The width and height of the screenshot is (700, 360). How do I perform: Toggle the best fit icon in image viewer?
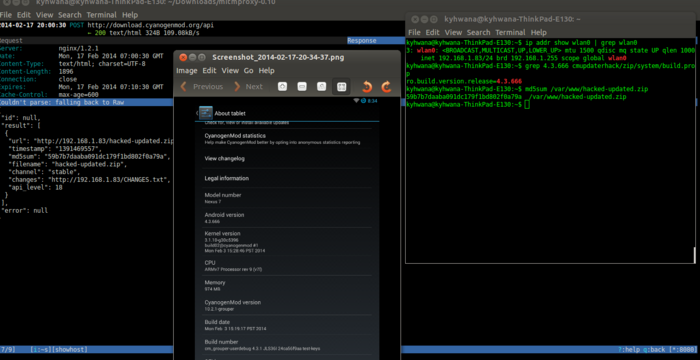pos(342,87)
